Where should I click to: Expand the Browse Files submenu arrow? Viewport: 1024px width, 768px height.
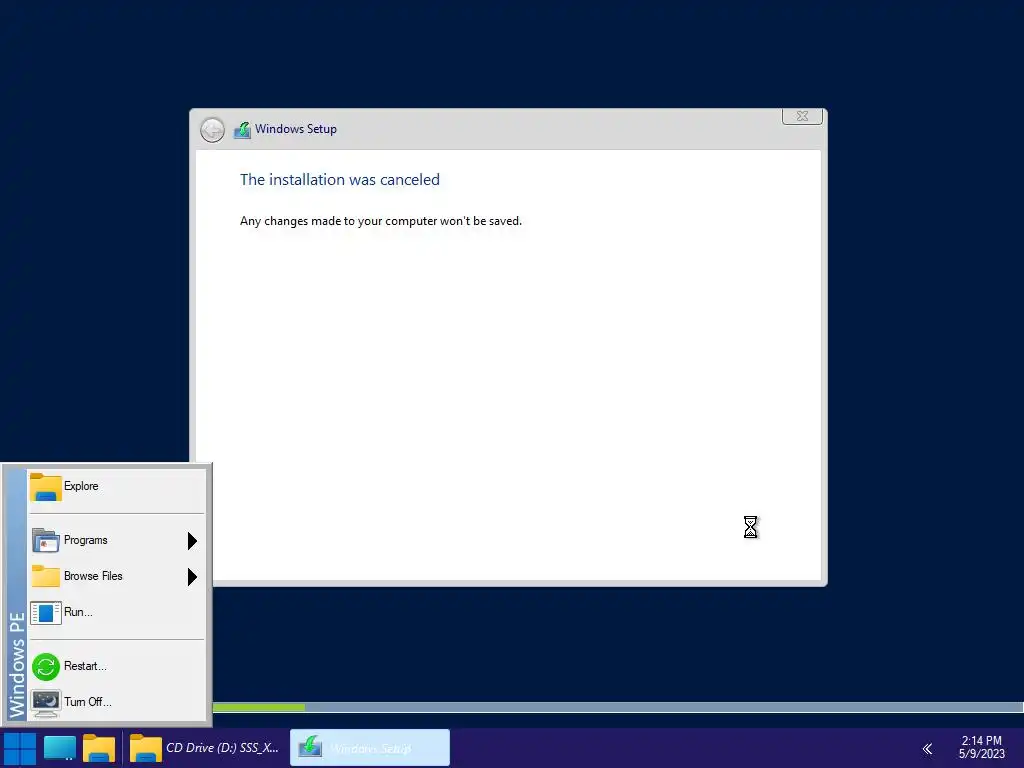(192, 577)
